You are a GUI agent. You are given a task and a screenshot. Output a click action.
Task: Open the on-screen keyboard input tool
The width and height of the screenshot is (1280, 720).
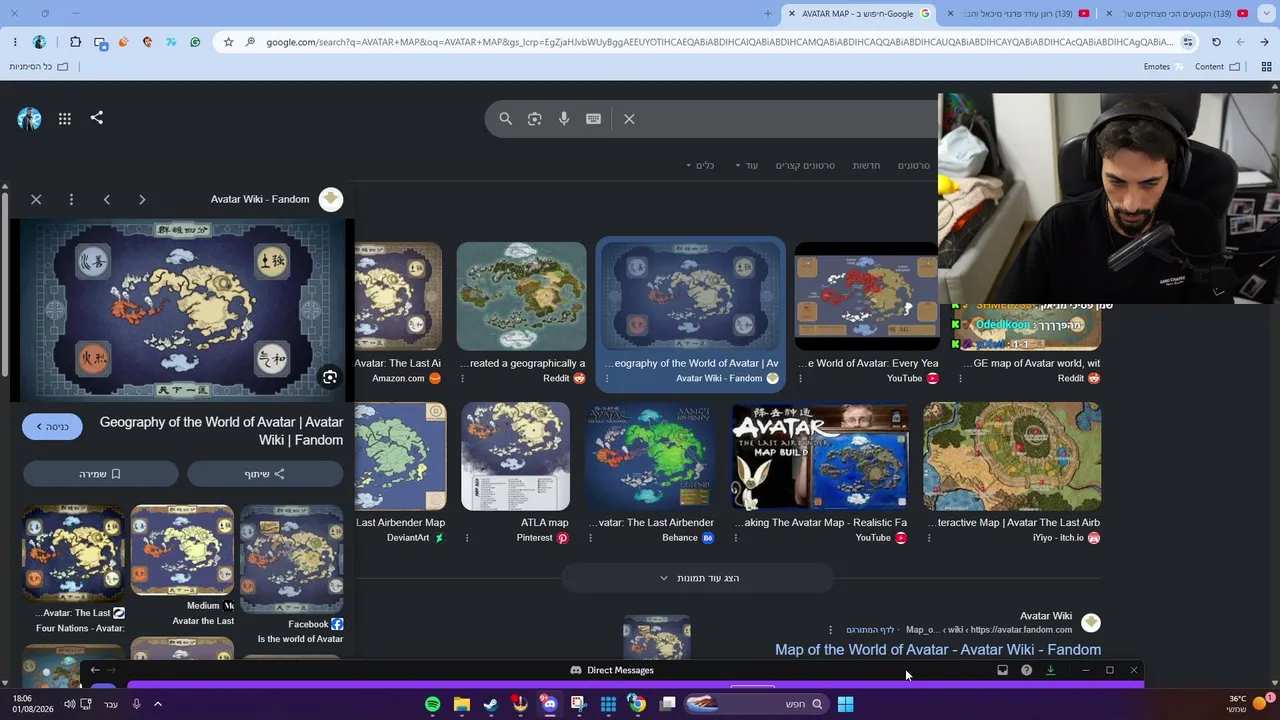[593, 119]
